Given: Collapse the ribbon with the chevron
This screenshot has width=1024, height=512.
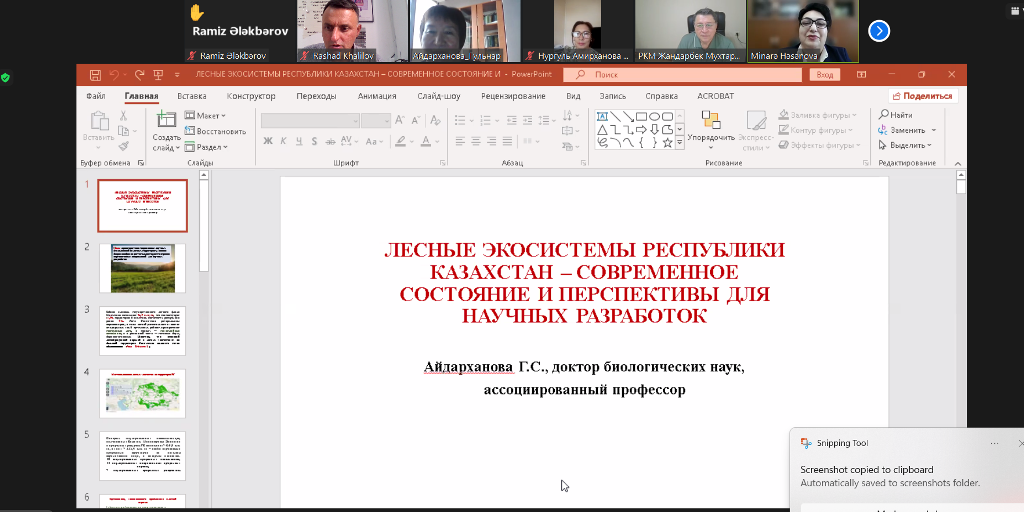Looking at the screenshot, I should pyautogui.click(x=958, y=163).
